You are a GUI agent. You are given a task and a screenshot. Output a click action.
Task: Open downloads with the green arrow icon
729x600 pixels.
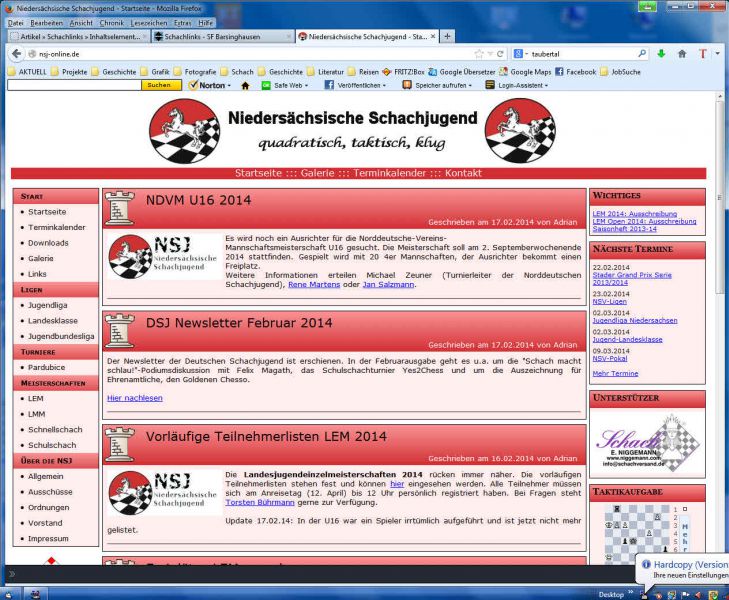[661, 54]
